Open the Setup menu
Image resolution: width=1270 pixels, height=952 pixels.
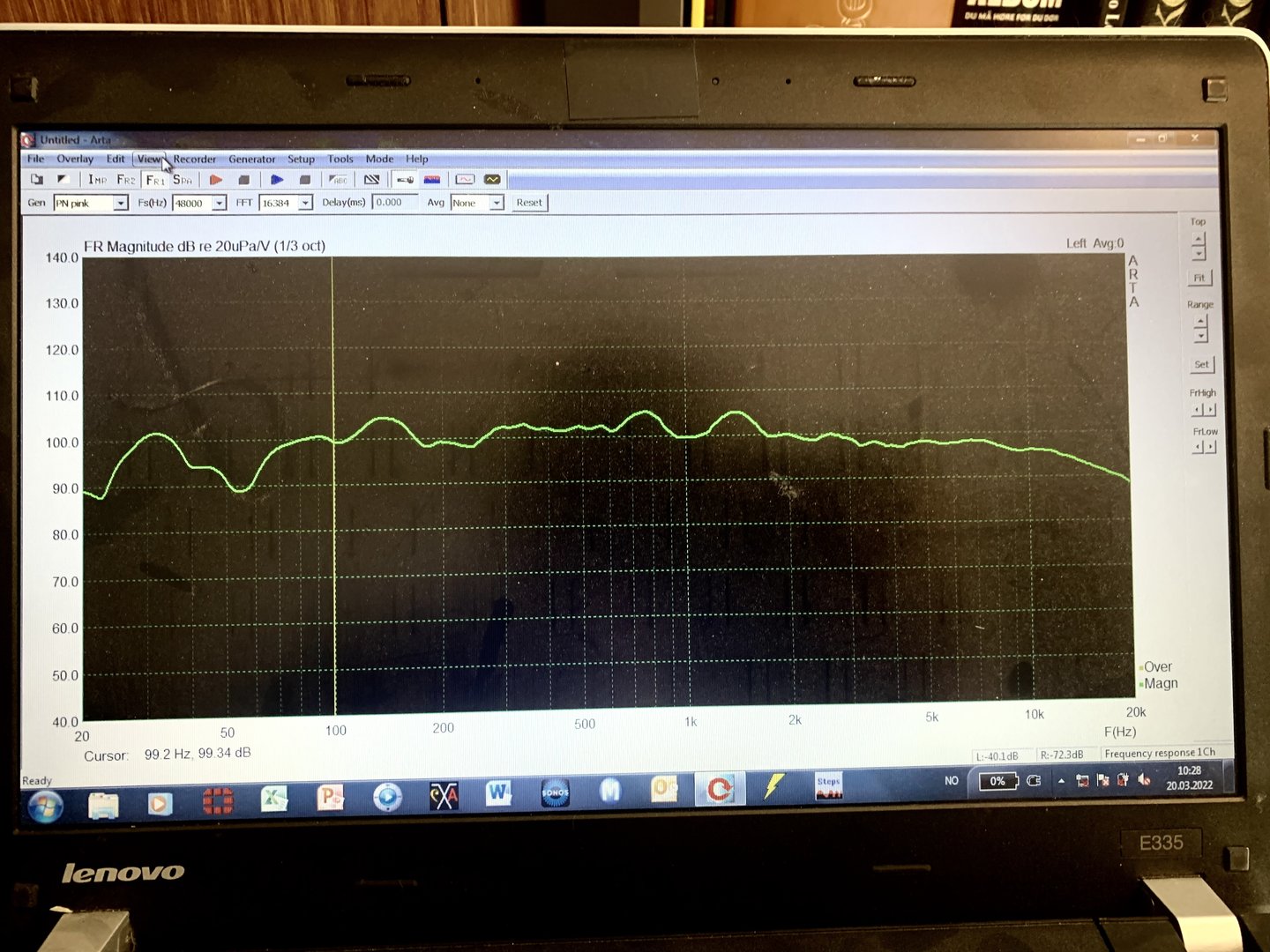click(x=301, y=160)
